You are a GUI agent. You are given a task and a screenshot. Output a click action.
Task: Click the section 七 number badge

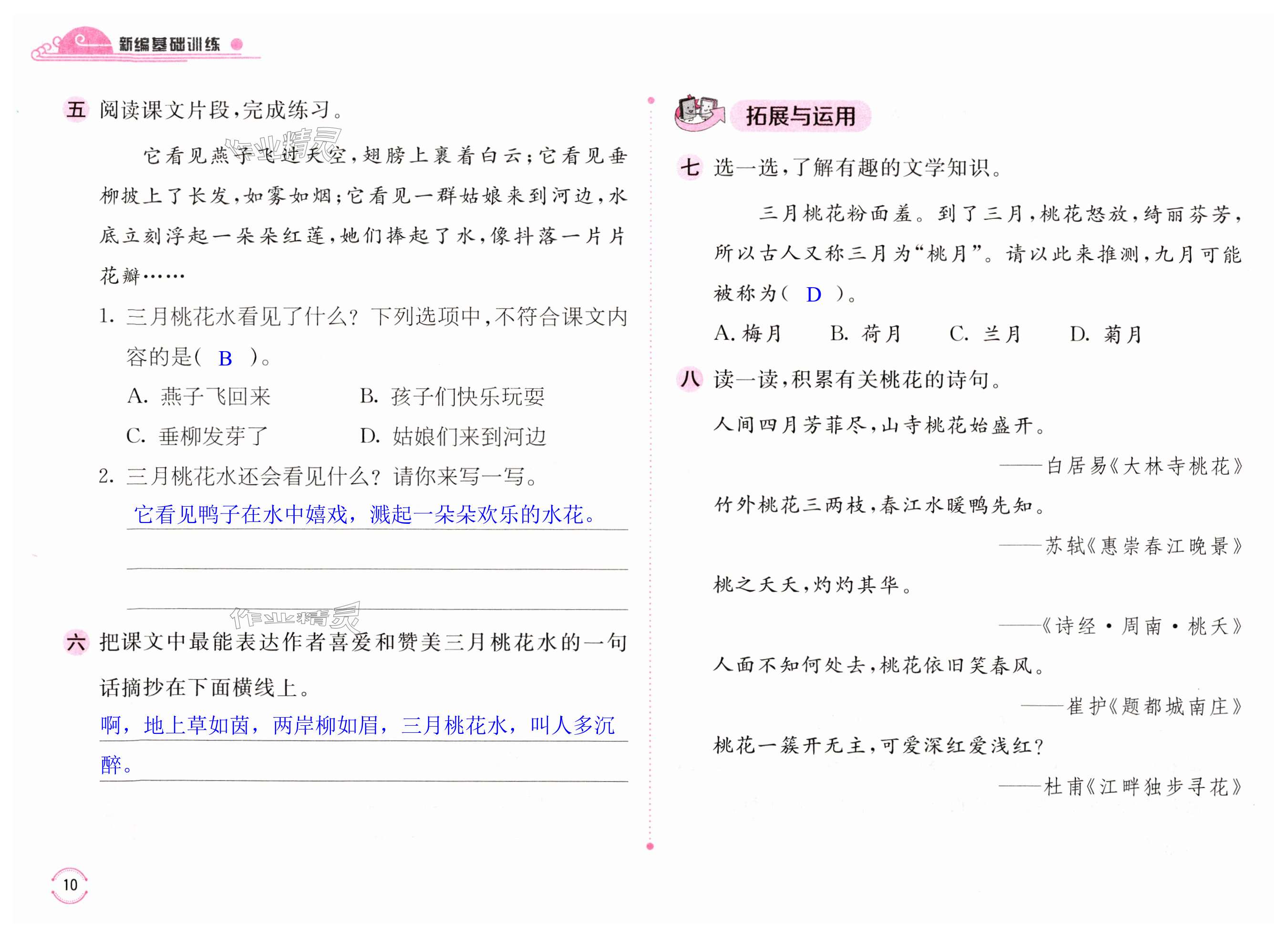click(x=690, y=167)
